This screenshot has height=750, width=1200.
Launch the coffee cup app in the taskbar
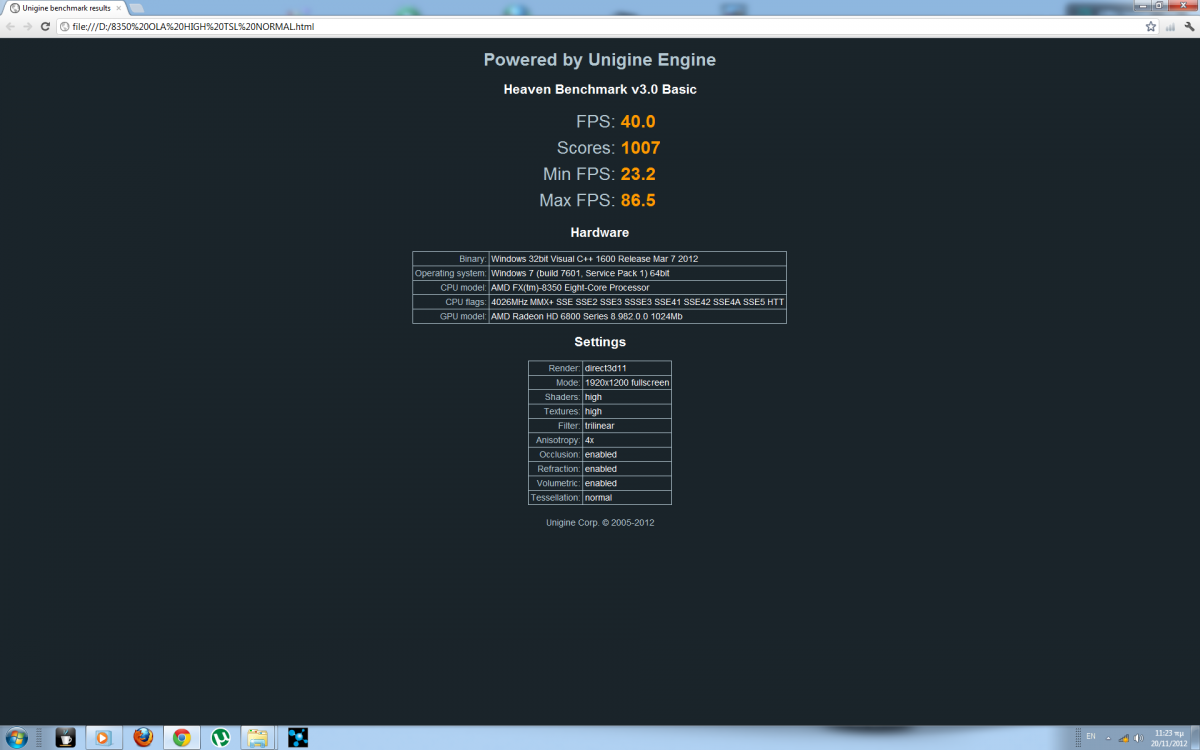(x=66, y=738)
